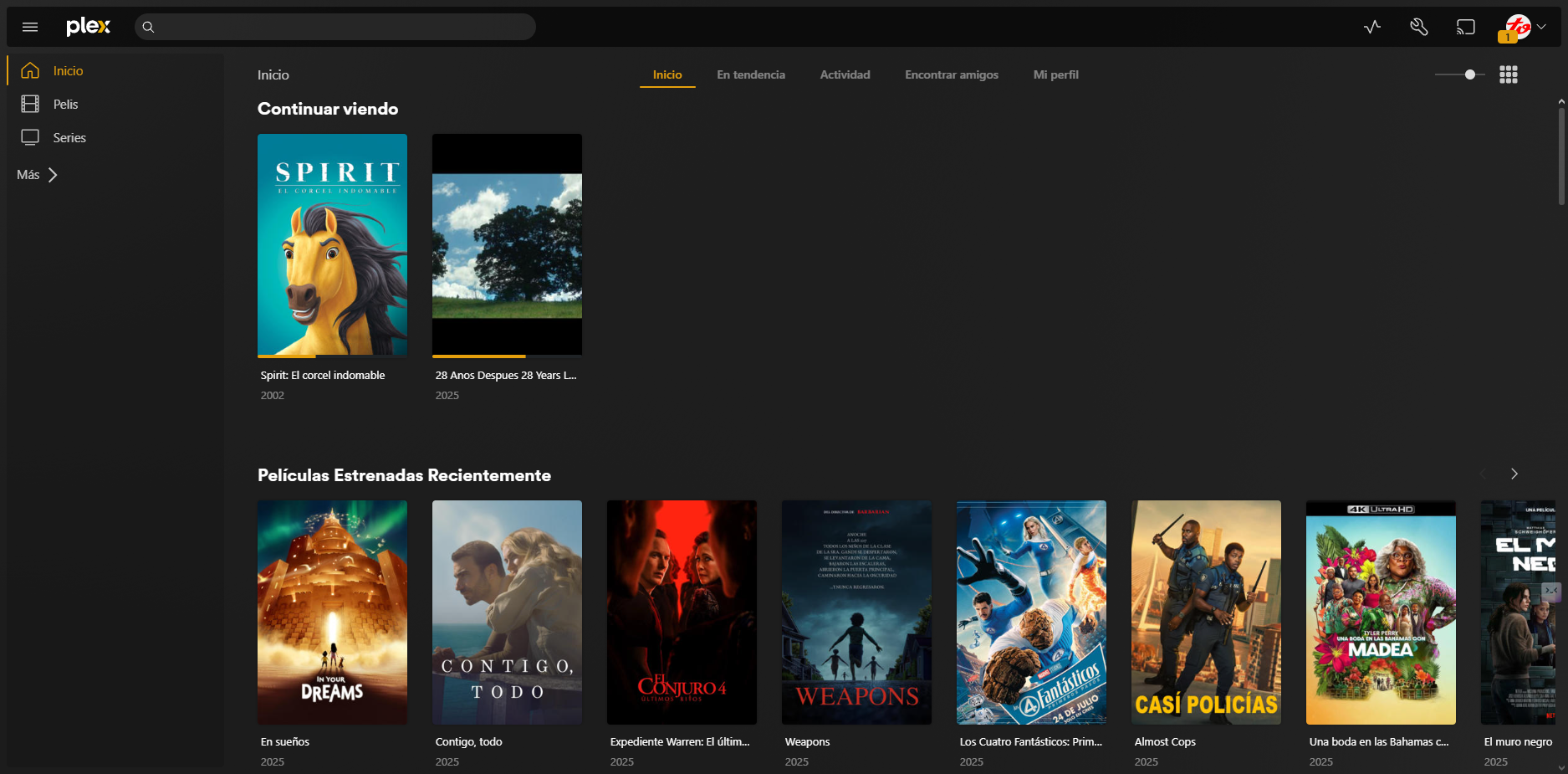Viewport: 1568px width, 774px height.
Task: Expand the Más sidebar section
Action: tap(37, 175)
